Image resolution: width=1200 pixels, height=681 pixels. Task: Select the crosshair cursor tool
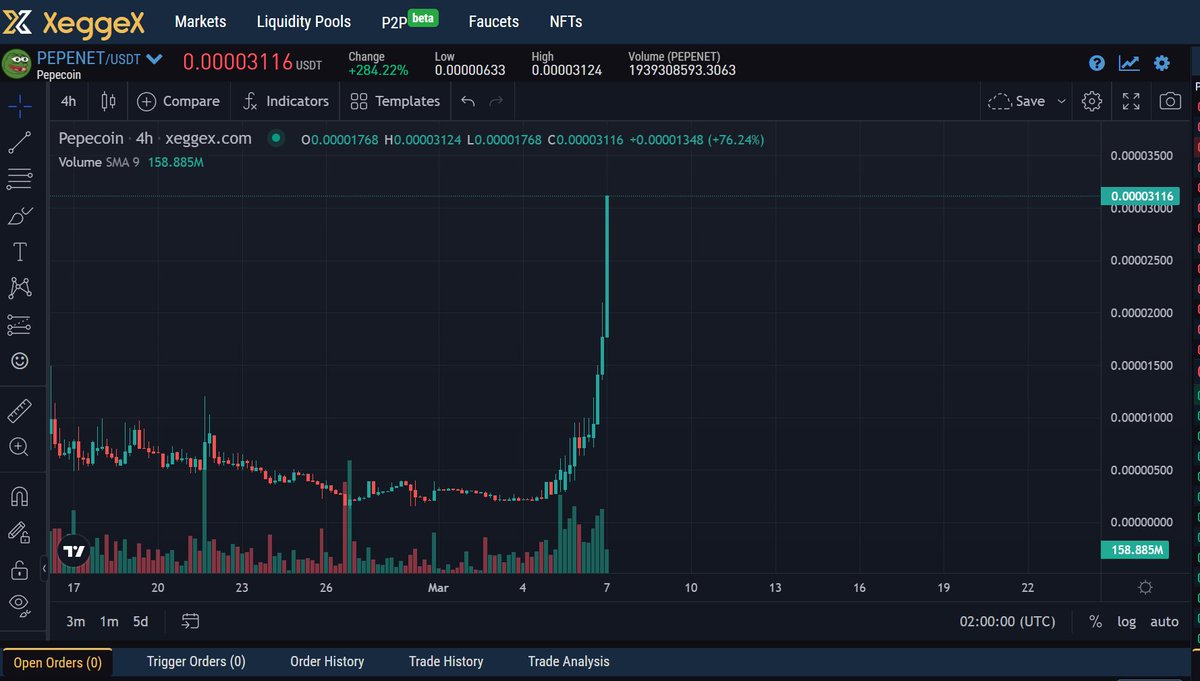pos(20,105)
